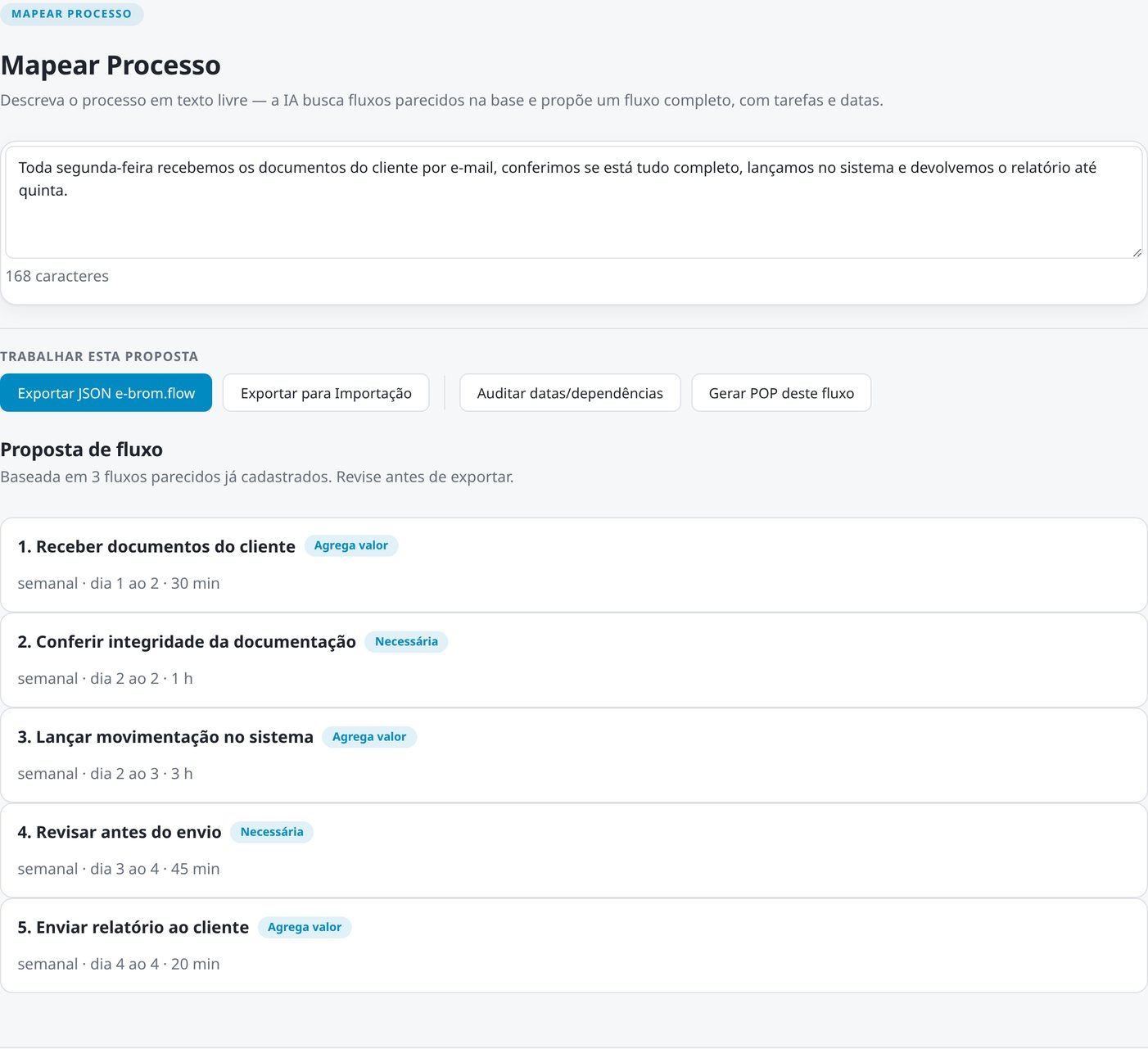Click the text area resize handle
The width and height of the screenshot is (1148, 1049).
(x=1137, y=253)
